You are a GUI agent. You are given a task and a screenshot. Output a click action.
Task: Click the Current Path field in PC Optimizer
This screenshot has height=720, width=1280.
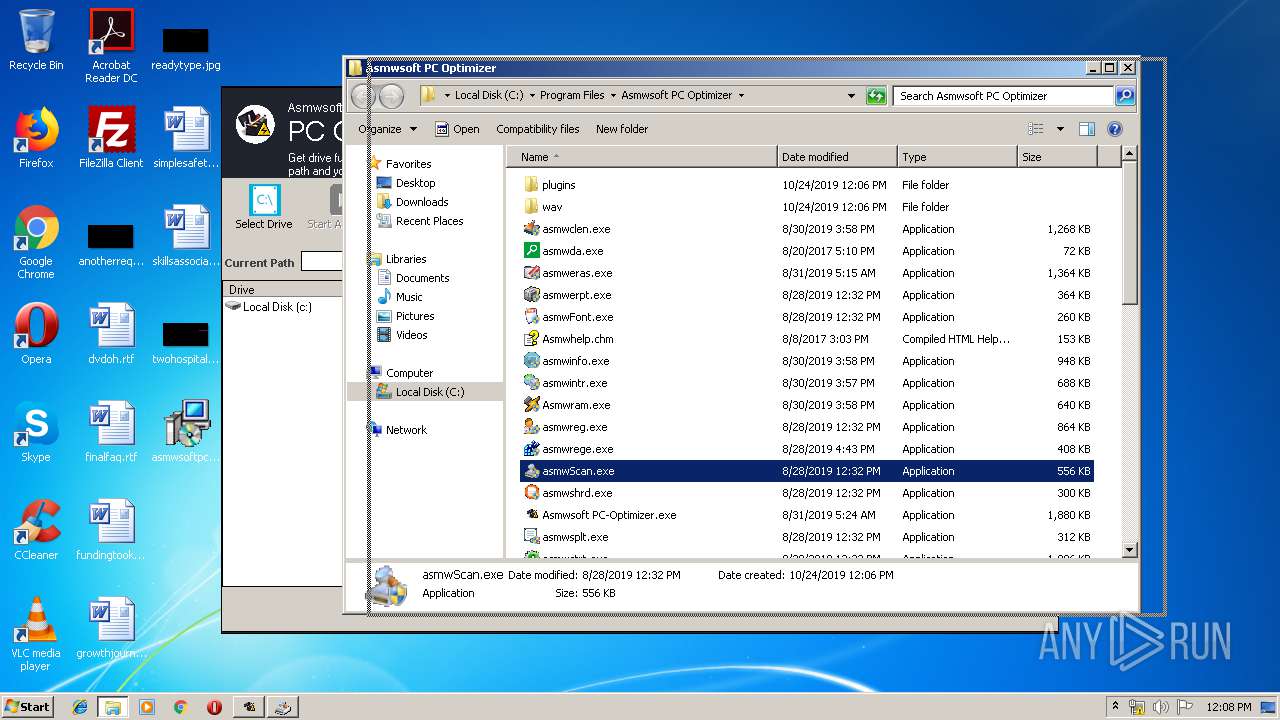point(322,262)
